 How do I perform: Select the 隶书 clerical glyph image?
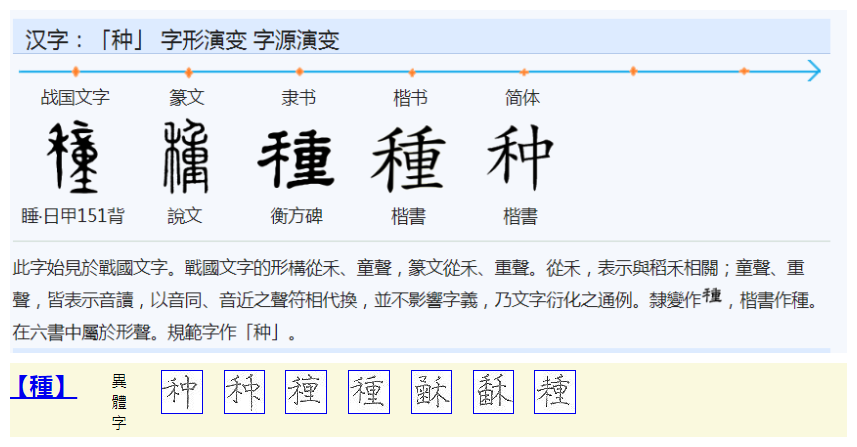pos(296,158)
